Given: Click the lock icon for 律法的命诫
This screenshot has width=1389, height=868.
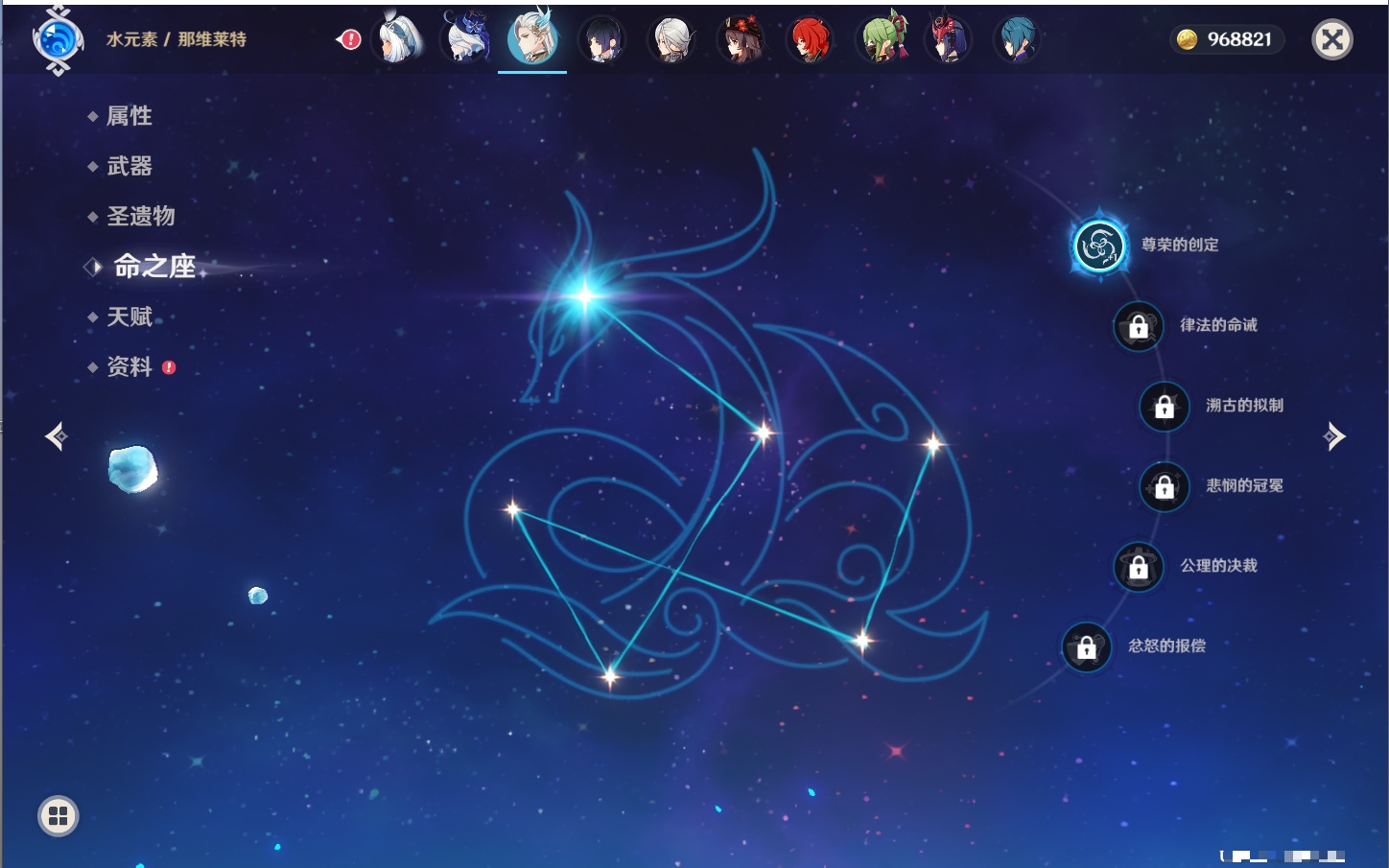Looking at the screenshot, I should (x=1139, y=327).
